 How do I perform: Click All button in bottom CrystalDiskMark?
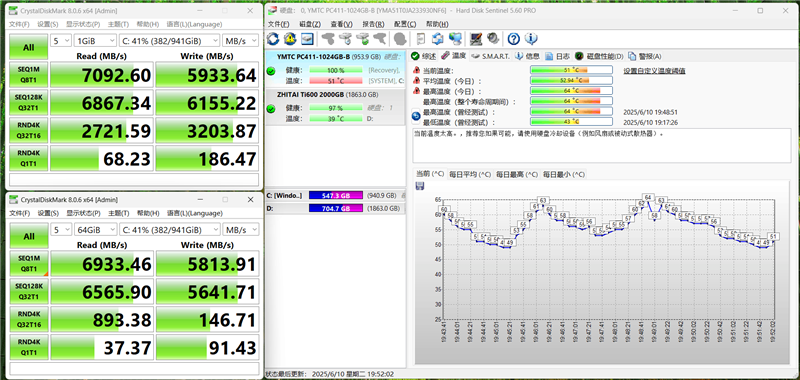pos(29,237)
